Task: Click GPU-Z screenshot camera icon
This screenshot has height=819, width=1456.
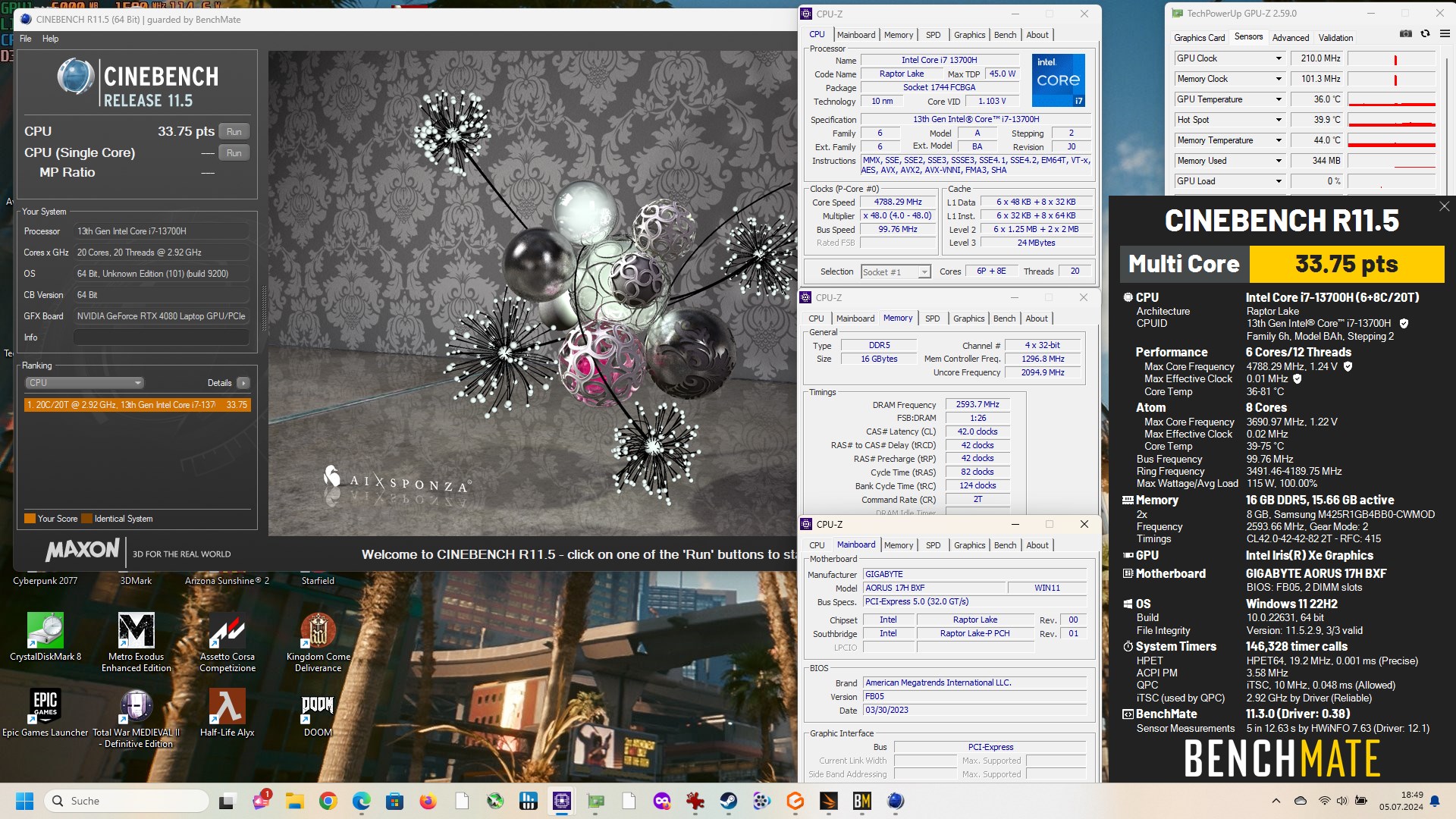Action: coord(1405,34)
